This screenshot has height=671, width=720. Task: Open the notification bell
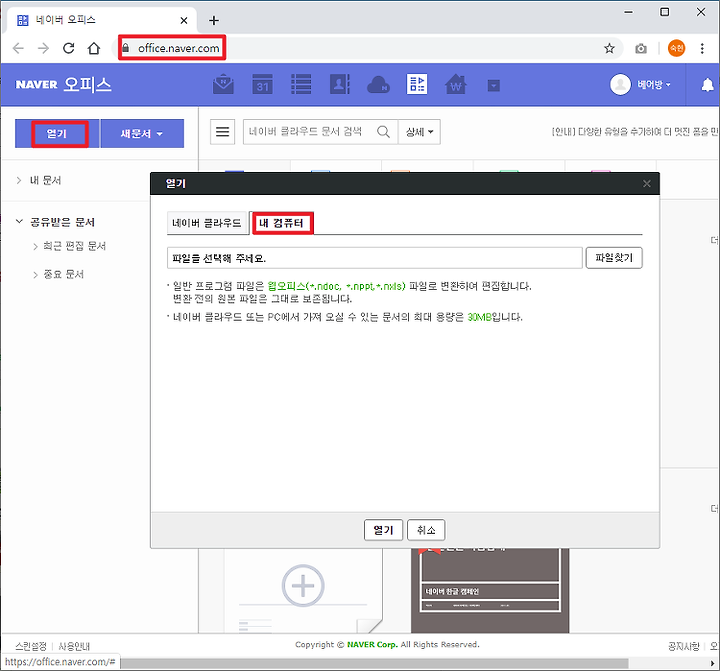(707, 85)
